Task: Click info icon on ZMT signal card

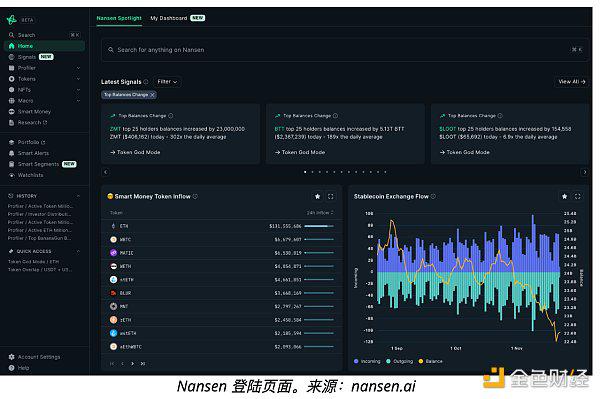Action: coord(171,116)
